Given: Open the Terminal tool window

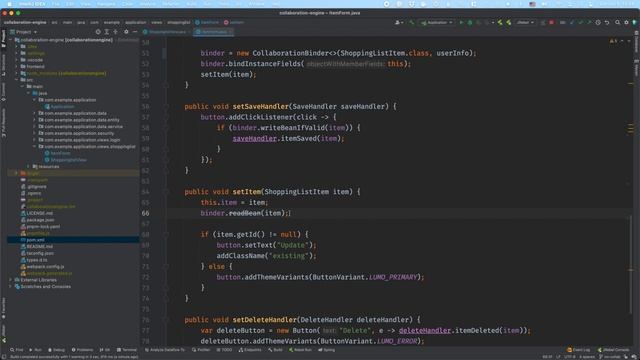Looking at the screenshot, I should click(x=127, y=350).
